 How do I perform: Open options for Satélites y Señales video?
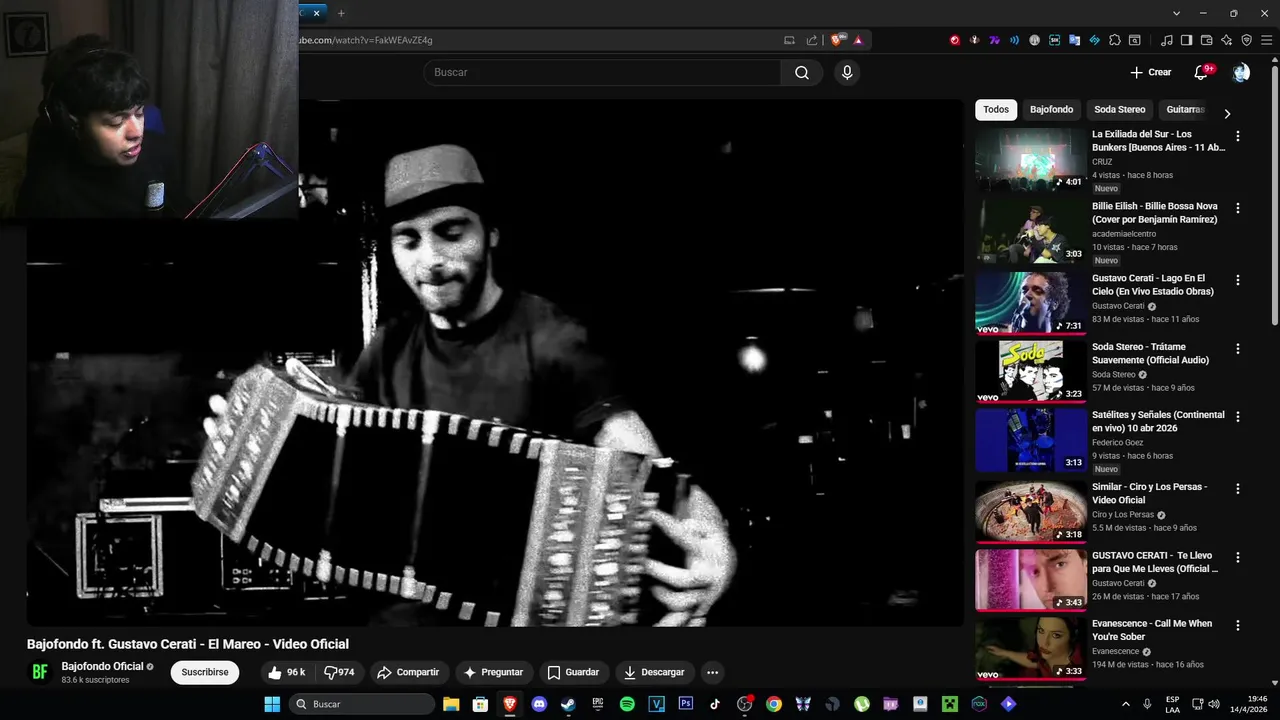coord(1238,417)
